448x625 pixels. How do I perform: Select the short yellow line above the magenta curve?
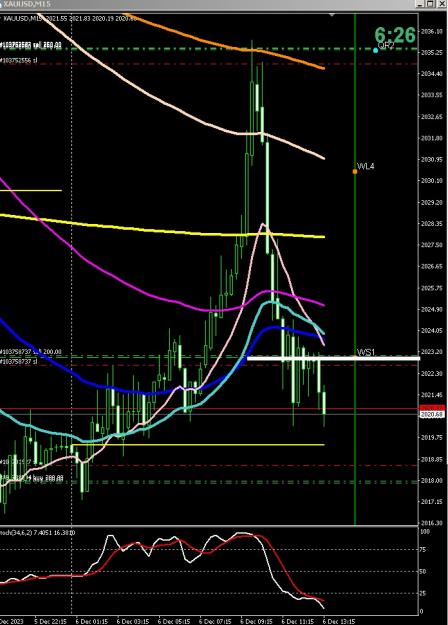[31, 191]
